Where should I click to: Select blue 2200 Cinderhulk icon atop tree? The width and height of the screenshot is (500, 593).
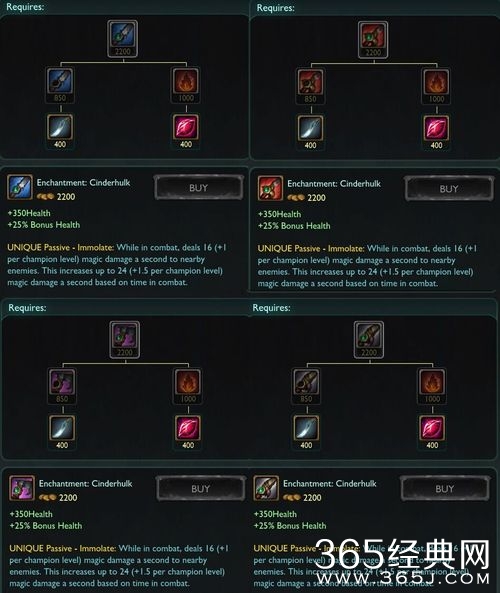tap(123, 39)
